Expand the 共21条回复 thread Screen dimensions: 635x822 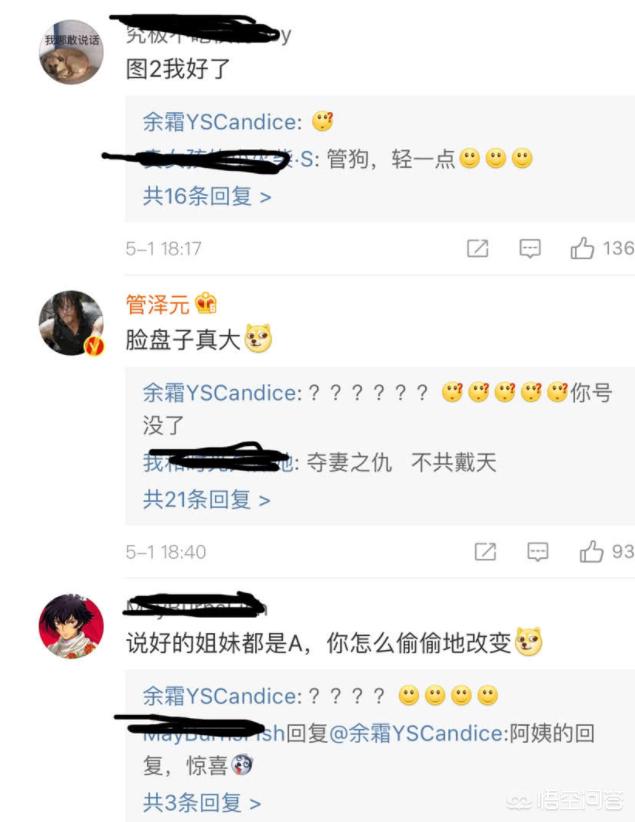(207, 500)
